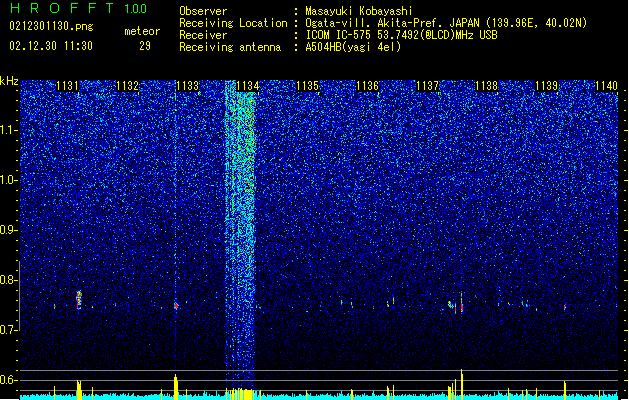Click the 0.6 kHz axis label
The width and height of the screenshot is (629, 400).
click(9, 380)
